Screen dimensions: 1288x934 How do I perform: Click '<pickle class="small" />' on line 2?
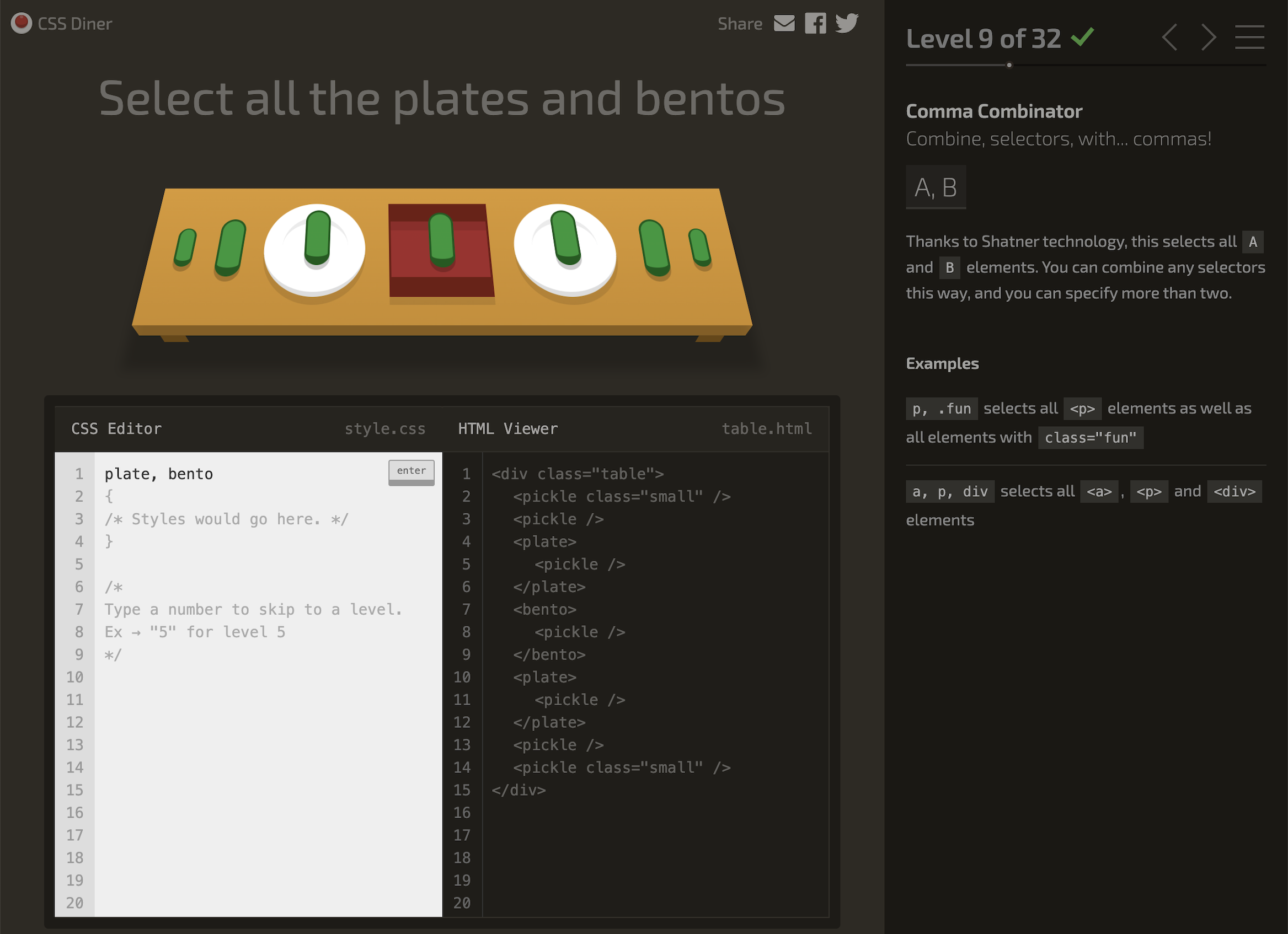(622, 496)
